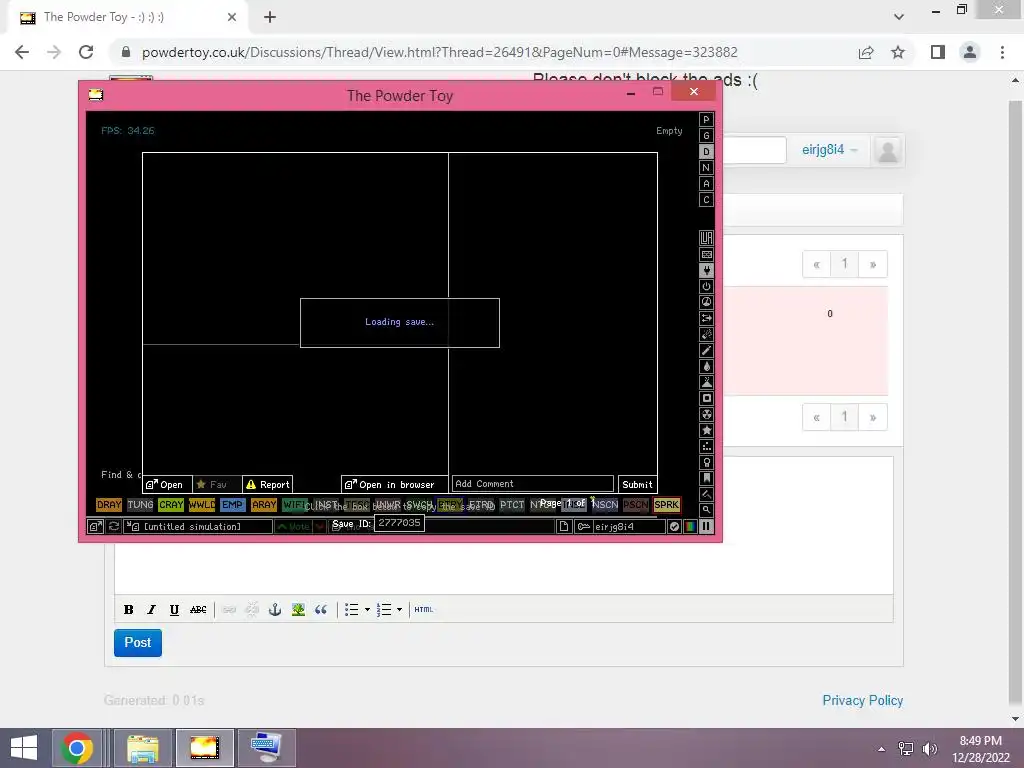Open the Explosives menu section icon

[x=706, y=334]
